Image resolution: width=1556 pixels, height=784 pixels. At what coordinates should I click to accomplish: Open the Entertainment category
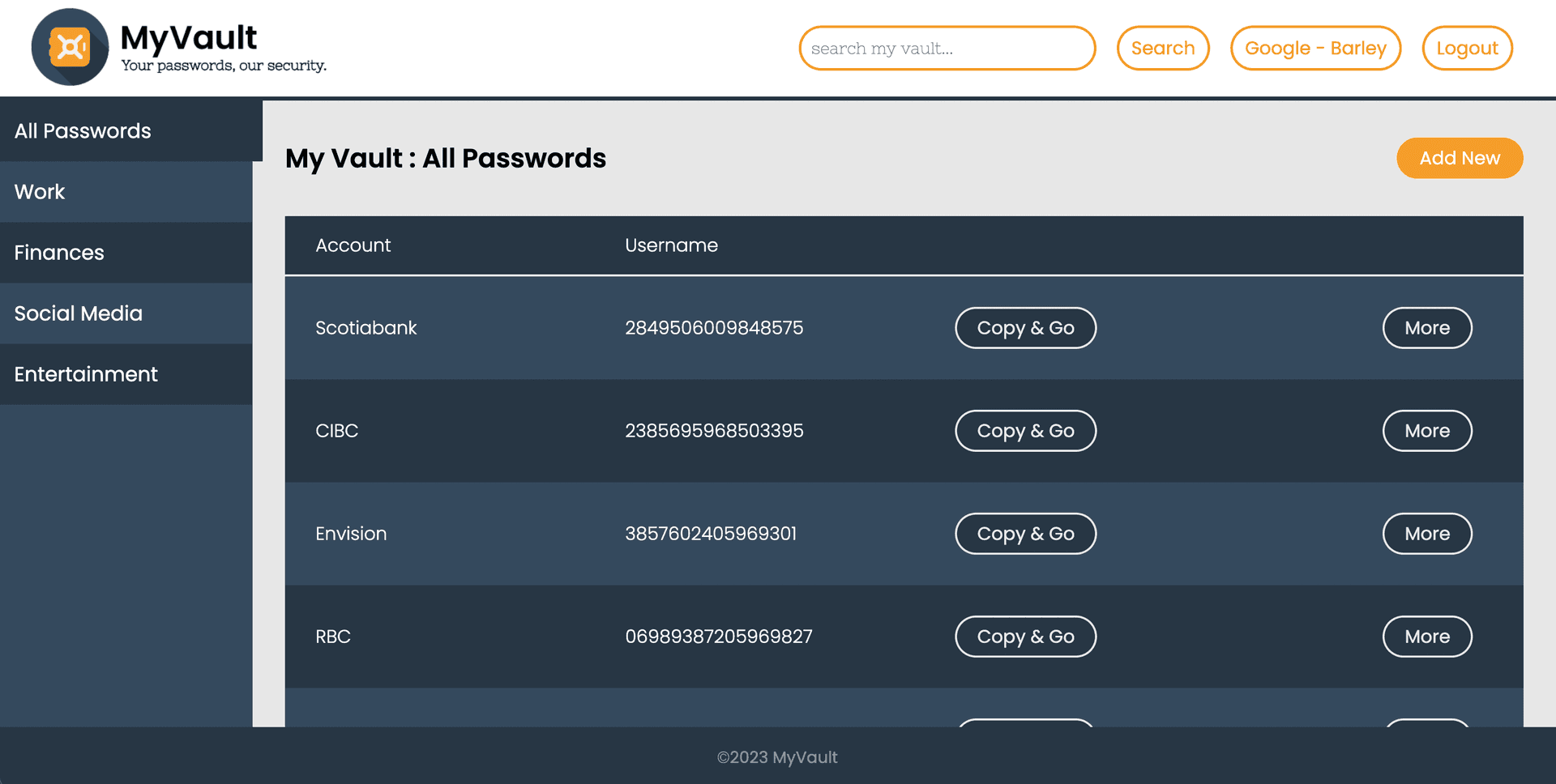(126, 374)
